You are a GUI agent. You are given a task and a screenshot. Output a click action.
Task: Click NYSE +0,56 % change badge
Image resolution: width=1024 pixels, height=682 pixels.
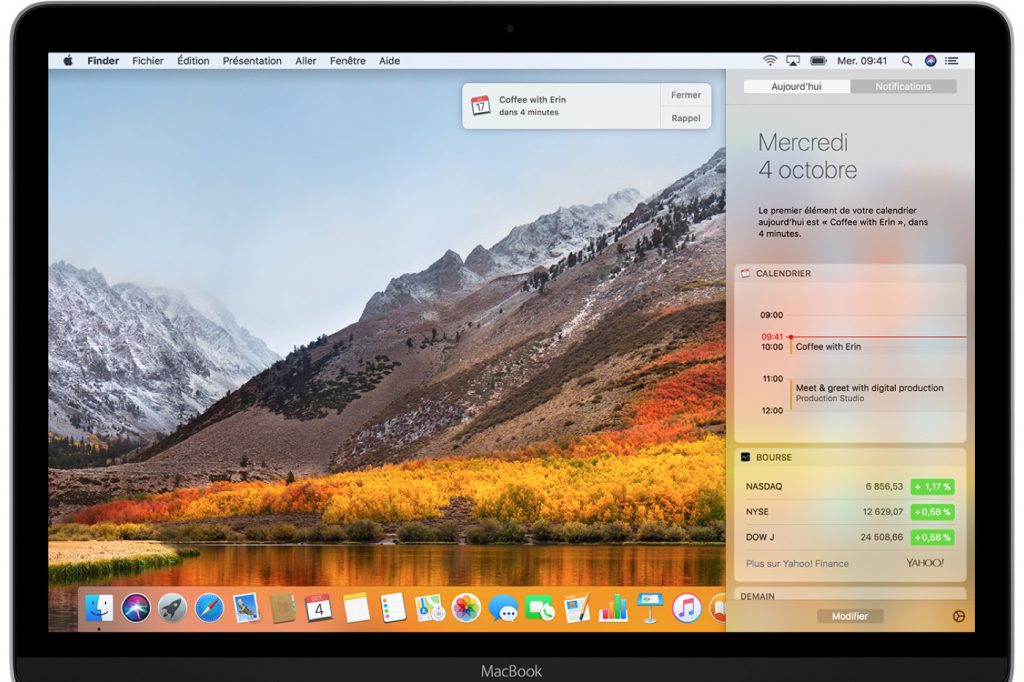coord(933,512)
